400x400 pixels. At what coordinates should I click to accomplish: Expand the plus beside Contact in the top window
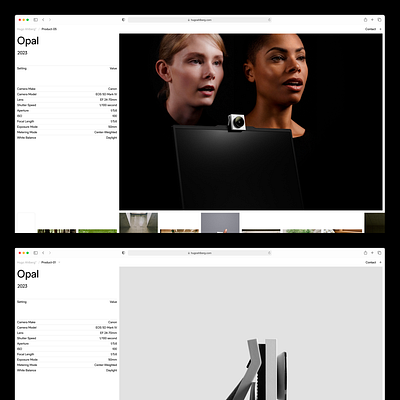tap(380, 29)
